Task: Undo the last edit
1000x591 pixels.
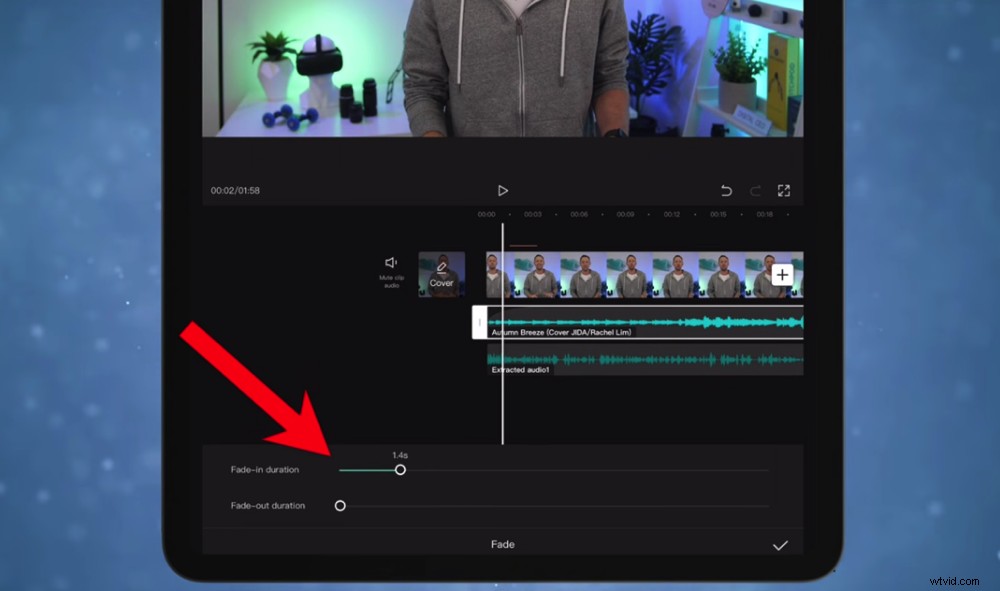Action: click(728, 189)
